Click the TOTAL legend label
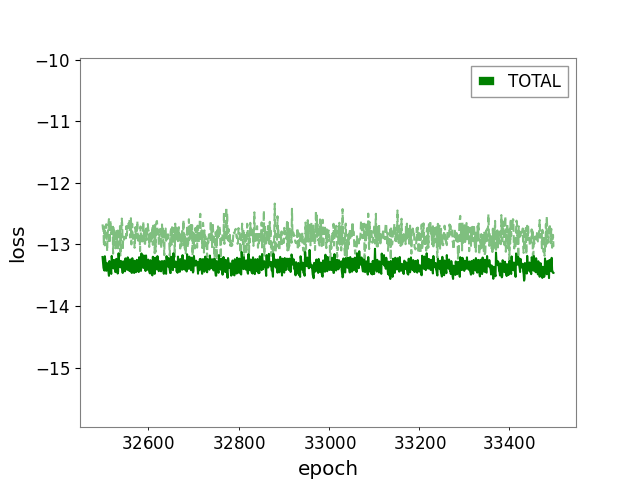Viewport: 640px width, 480px height. (x=534, y=81)
